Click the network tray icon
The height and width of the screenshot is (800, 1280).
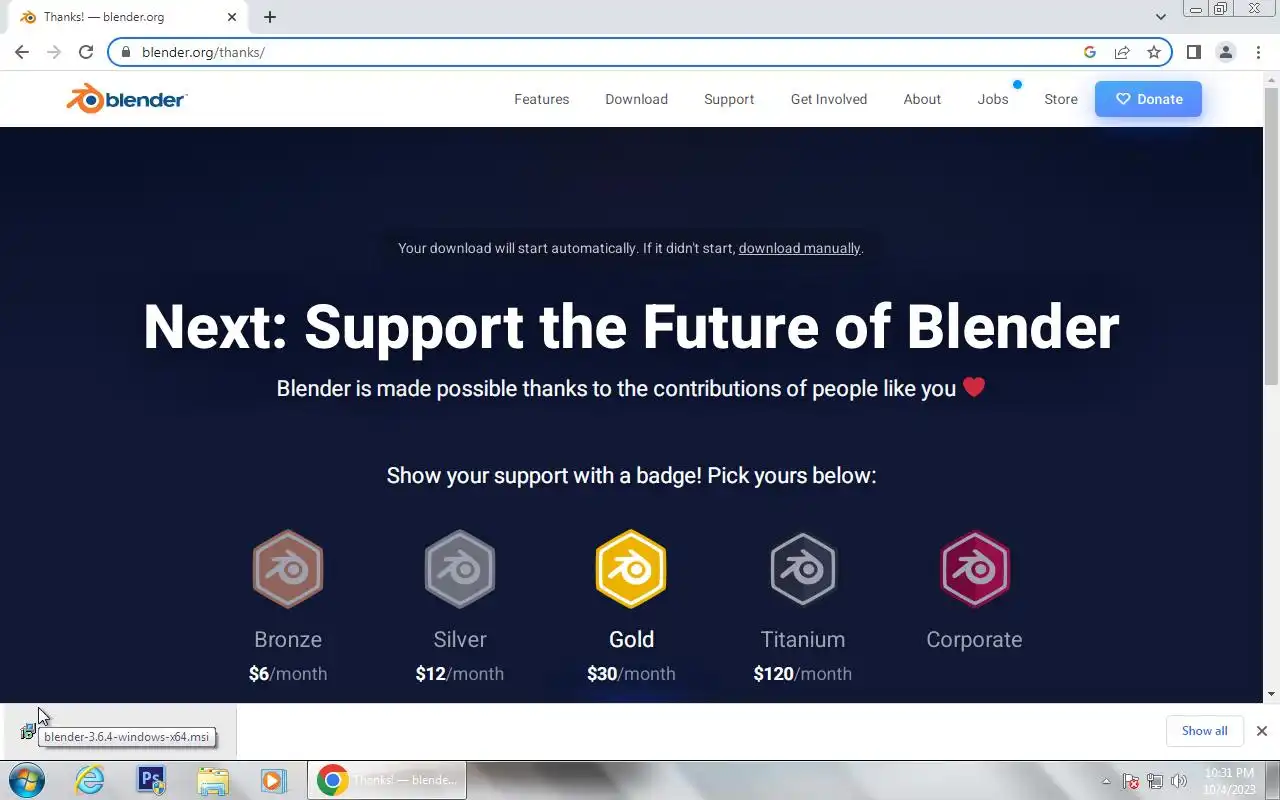pos(1155,781)
